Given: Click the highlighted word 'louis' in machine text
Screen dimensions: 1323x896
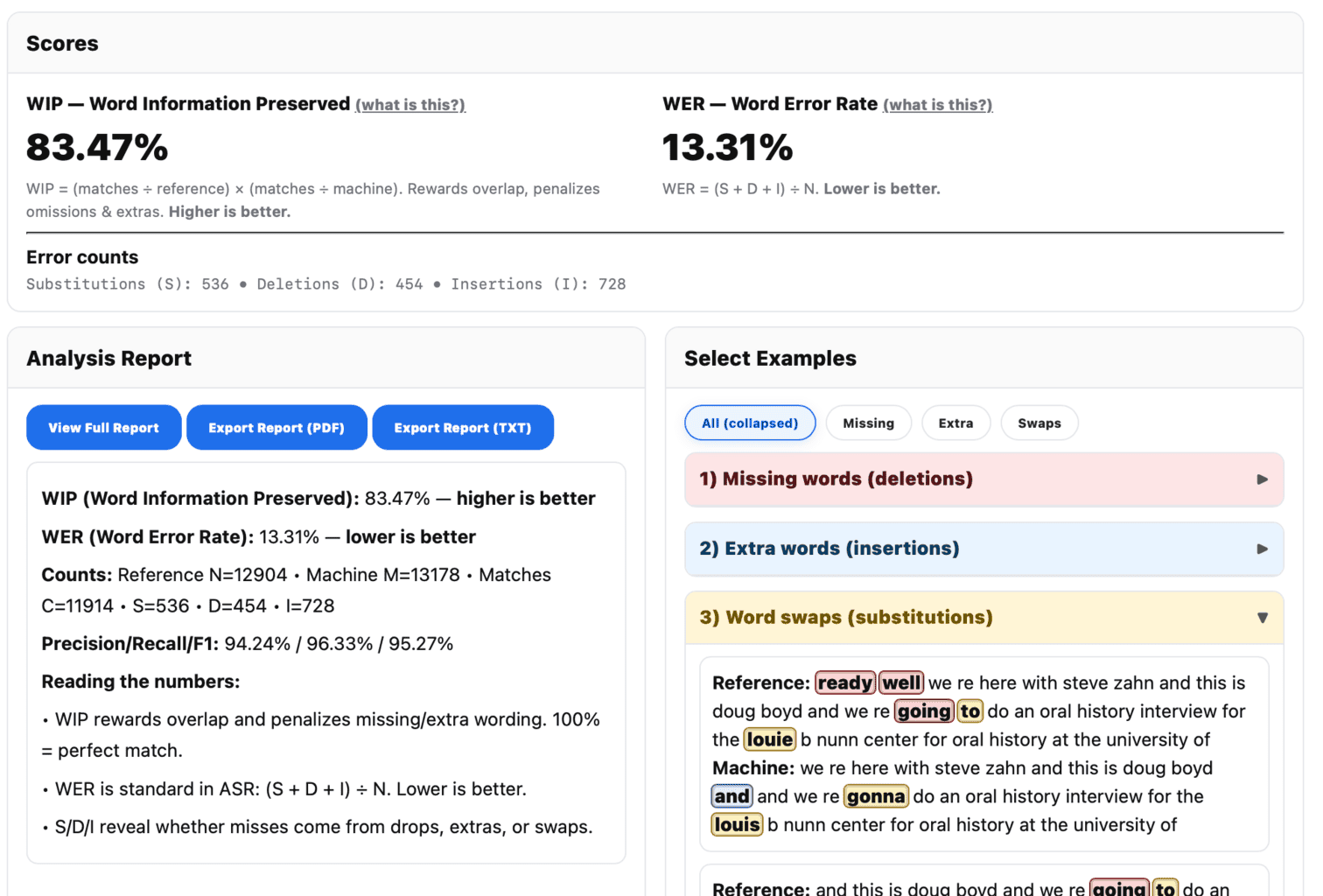Looking at the screenshot, I should 737,825.
